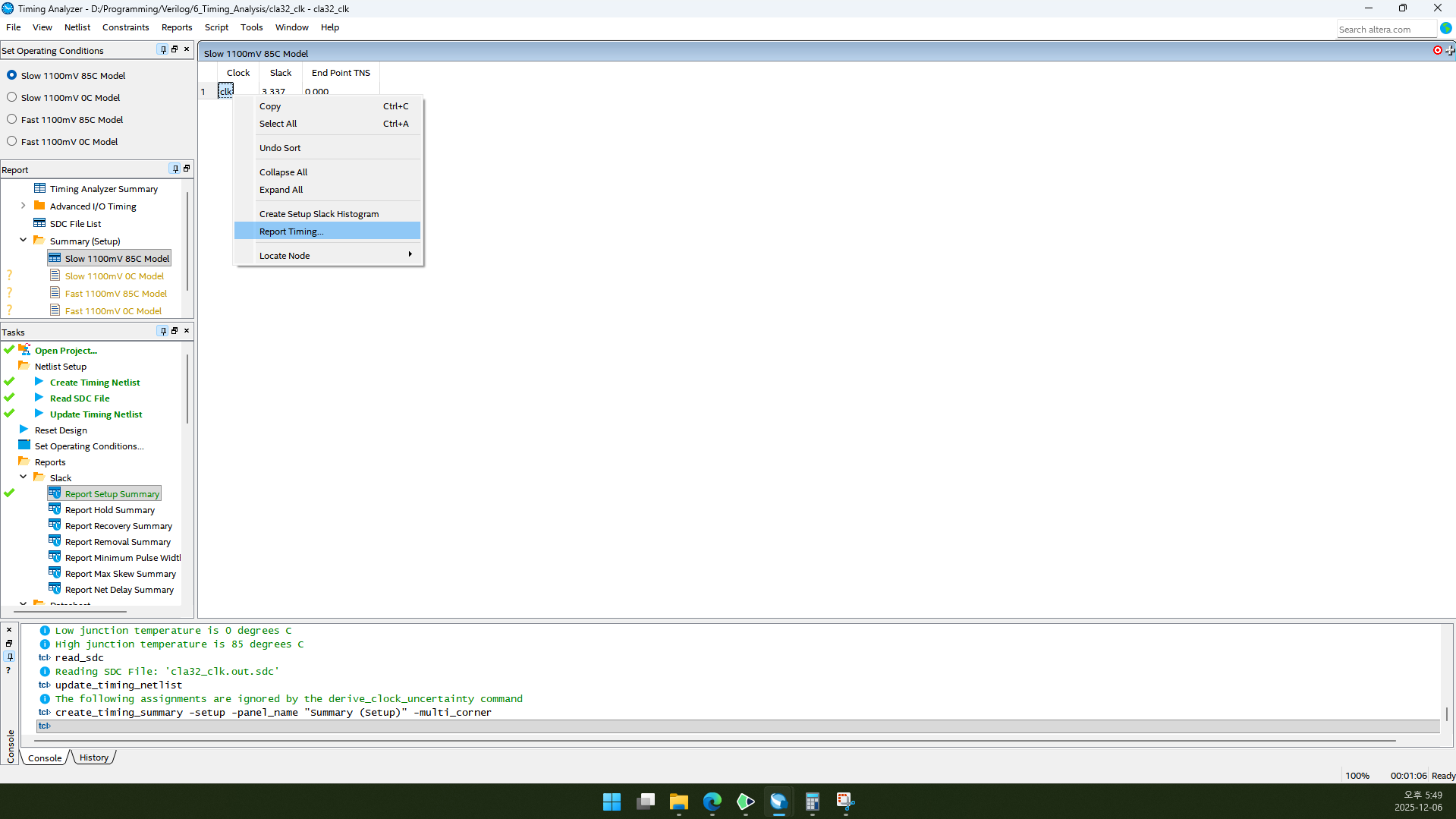Pin the Set Operating Conditions panel
Screen dimensions: 1456x819
(x=162, y=49)
